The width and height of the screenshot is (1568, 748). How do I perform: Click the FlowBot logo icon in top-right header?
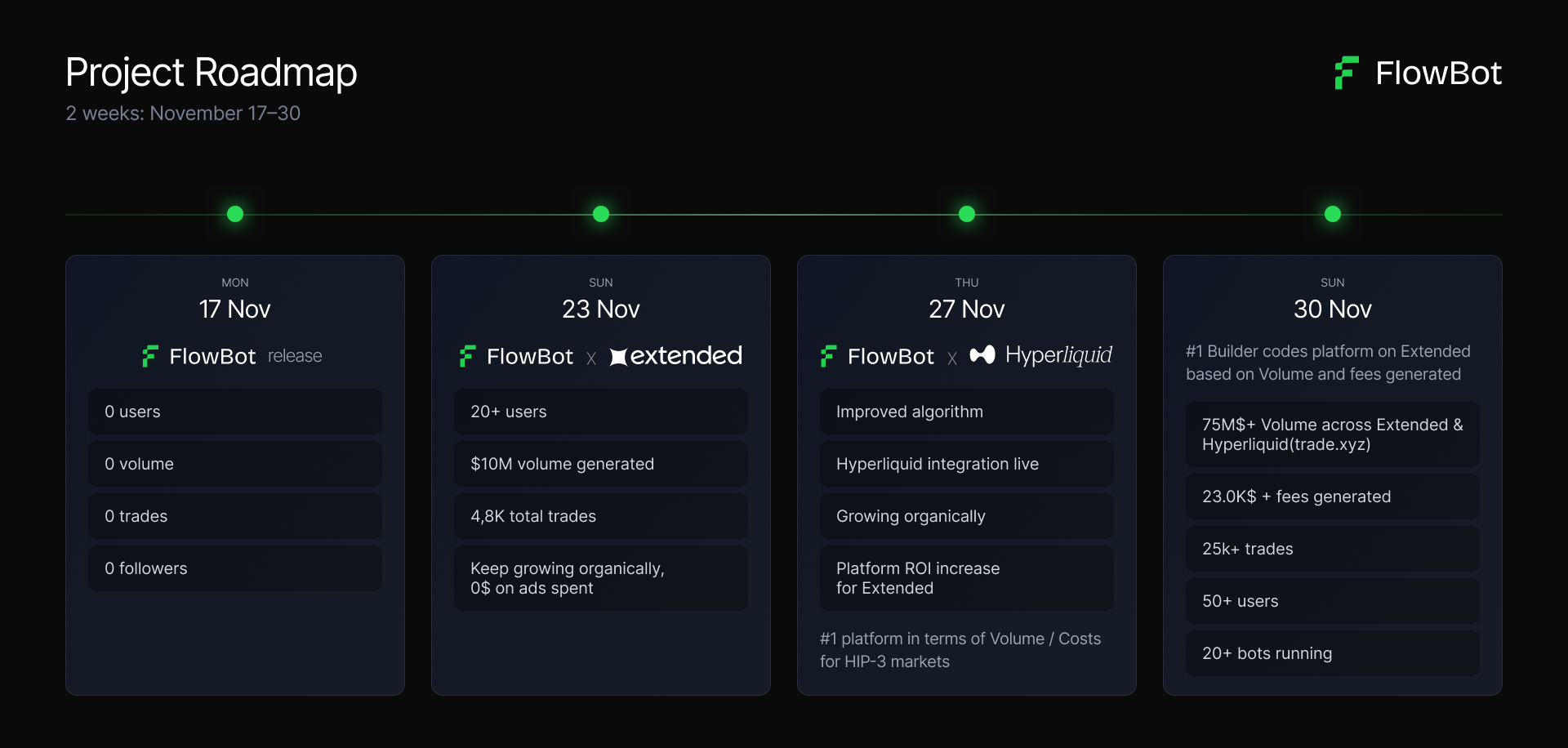(1347, 73)
